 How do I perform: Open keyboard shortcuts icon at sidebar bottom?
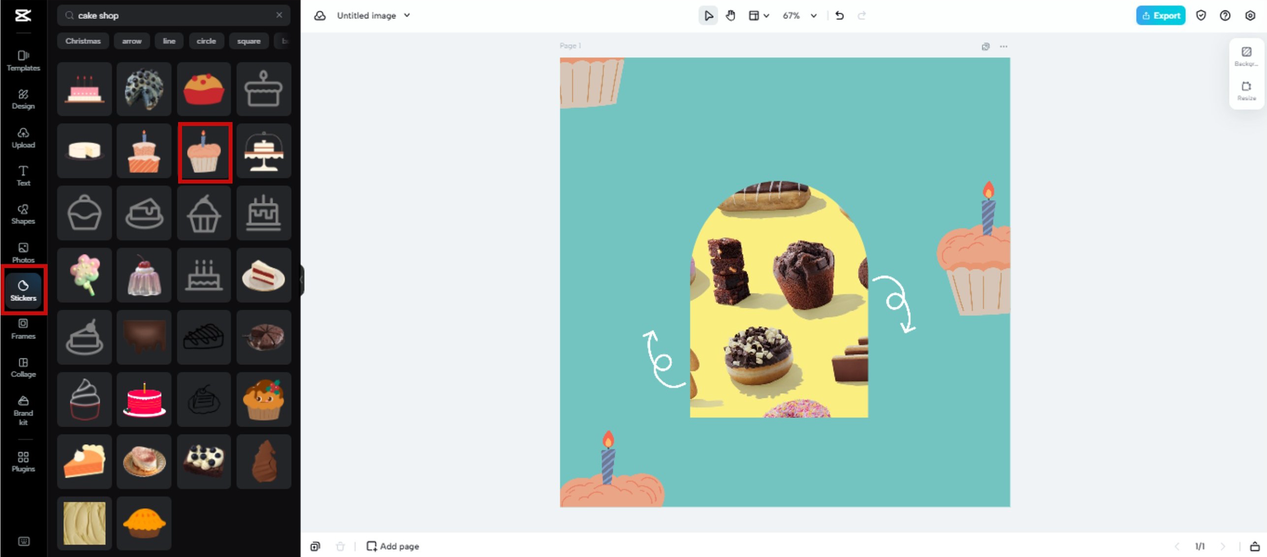pos(23,541)
